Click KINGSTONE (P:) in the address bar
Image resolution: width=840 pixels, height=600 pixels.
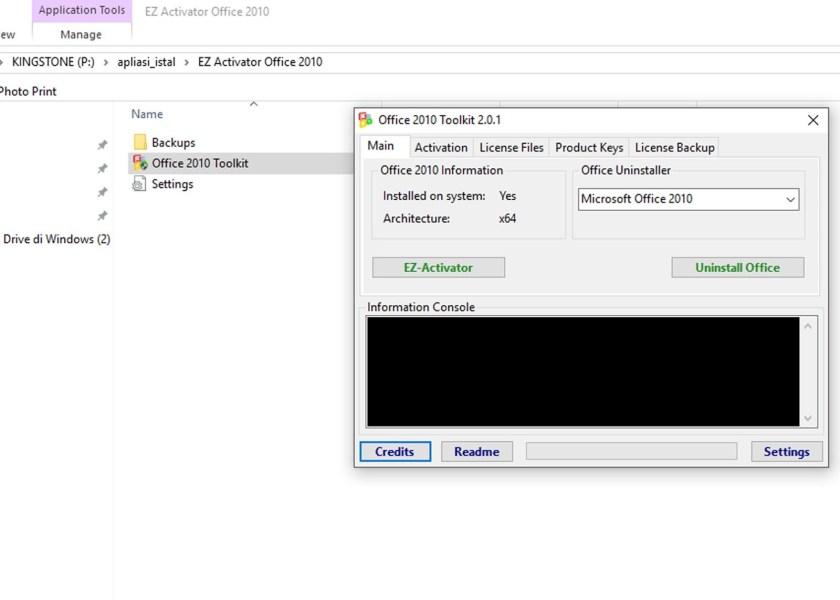53,62
